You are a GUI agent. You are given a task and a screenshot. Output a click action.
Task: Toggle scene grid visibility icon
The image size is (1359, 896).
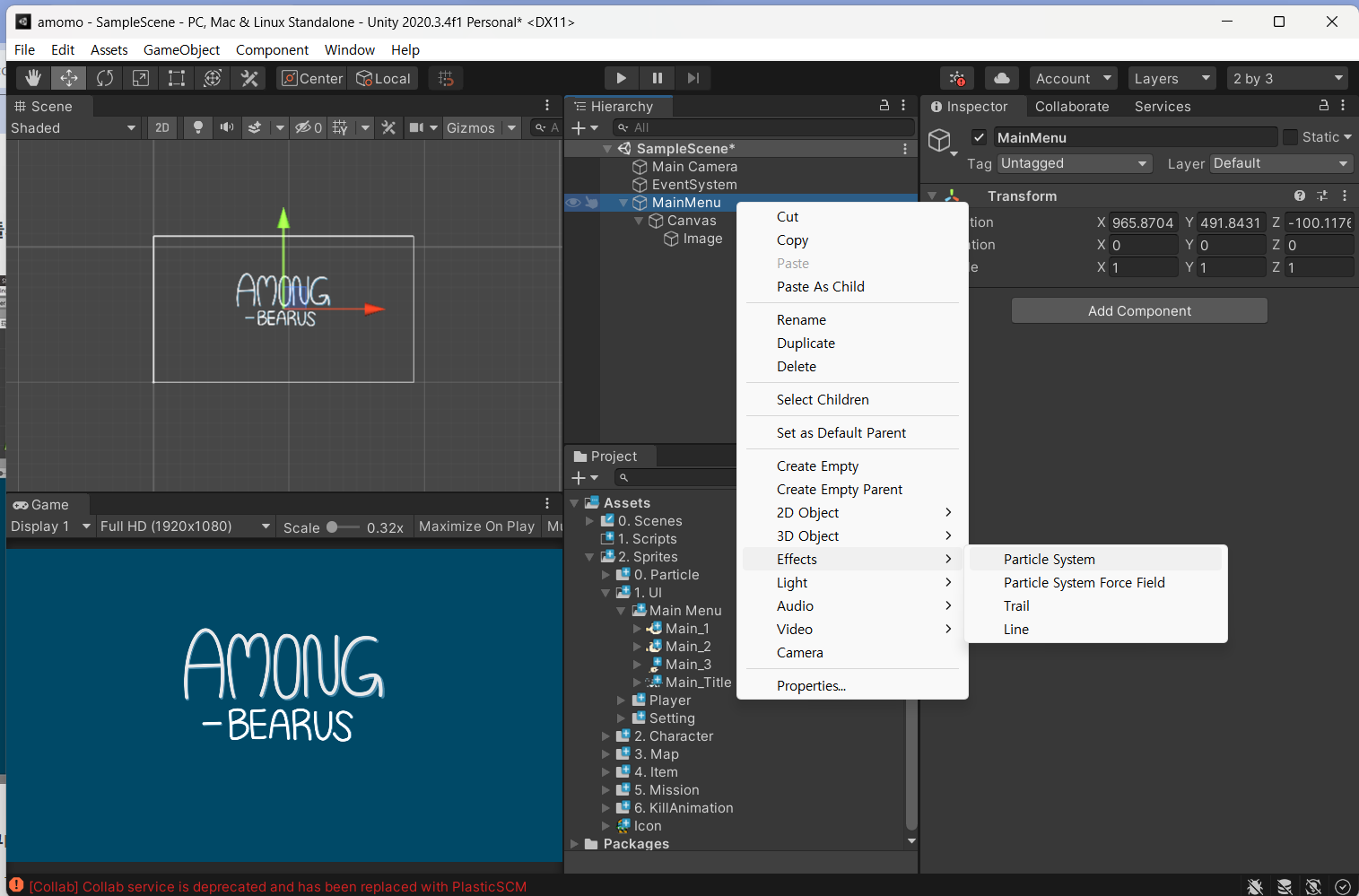click(340, 127)
